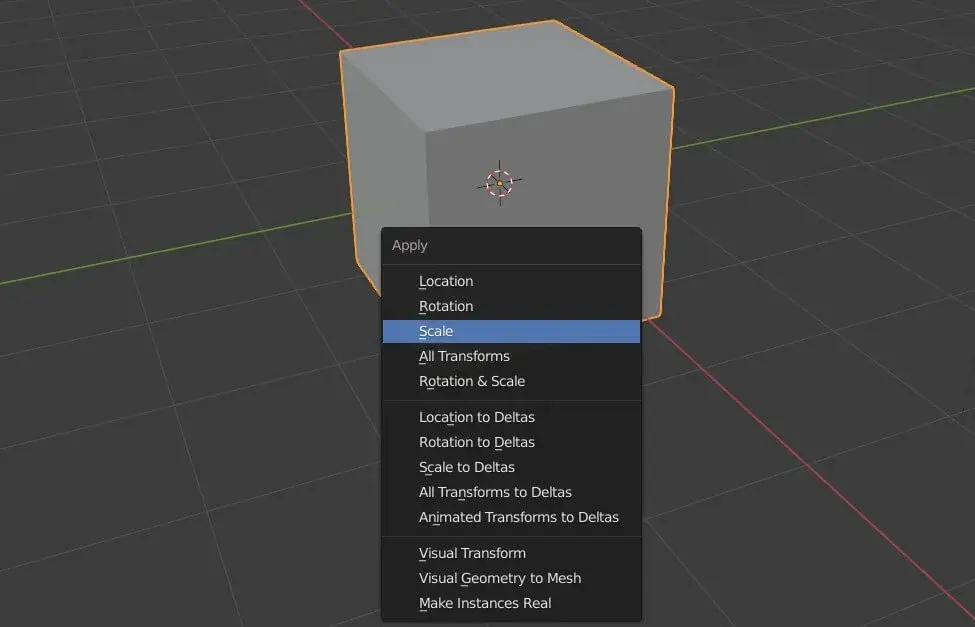
Task: Select the gray cube's top face
Action: pyautogui.click(x=507, y=75)
